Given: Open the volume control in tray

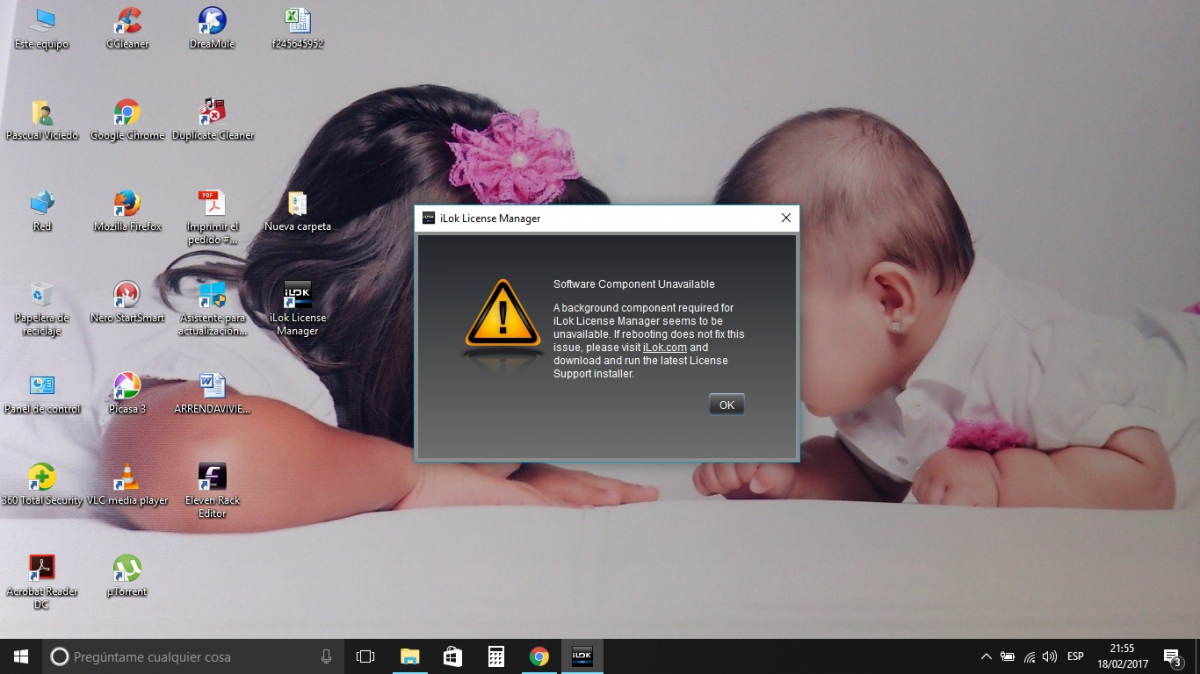Looking at the screenshot, I should click(1049, 656).
